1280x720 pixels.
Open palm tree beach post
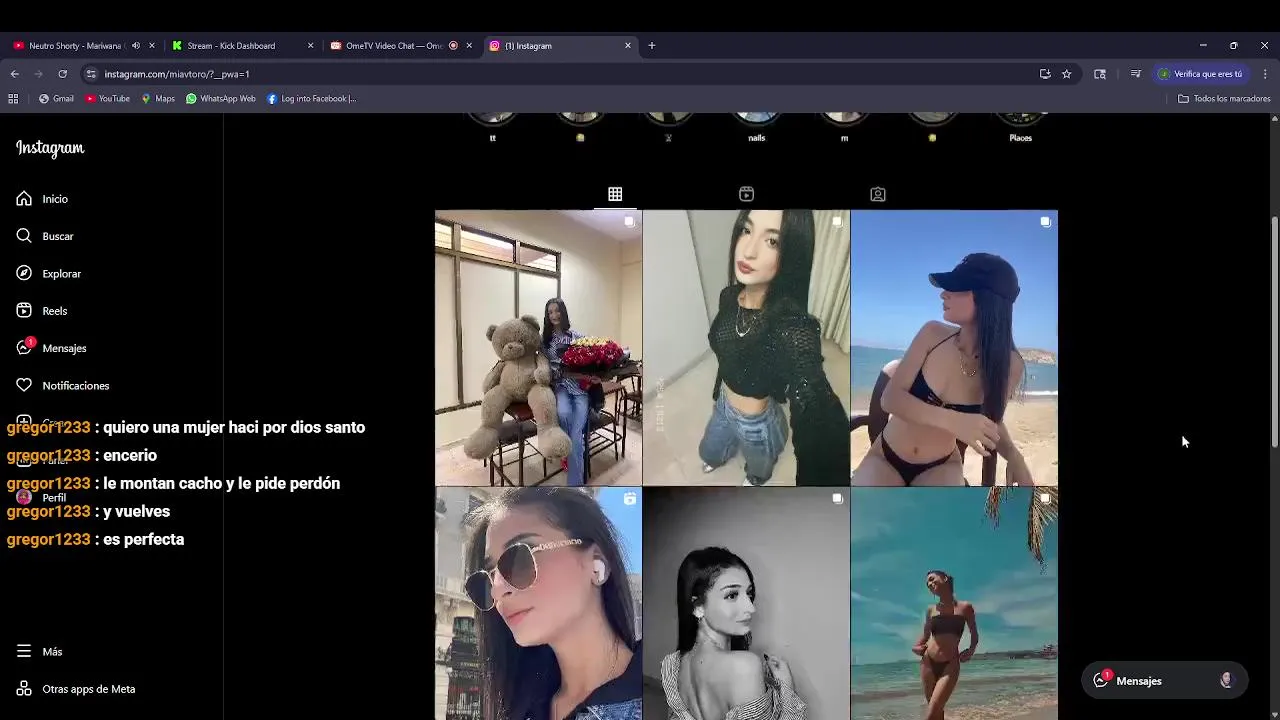(x=954, y=604)
